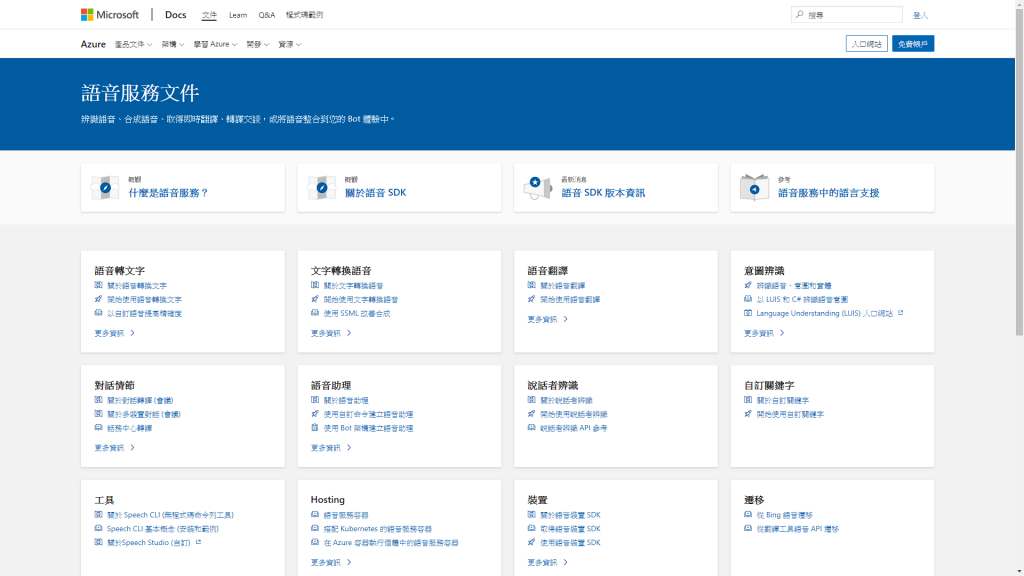Open the 什麼是語音服務？ link
The width and height of the screenshot is (1024, 576).
click(x=168, y=193)
